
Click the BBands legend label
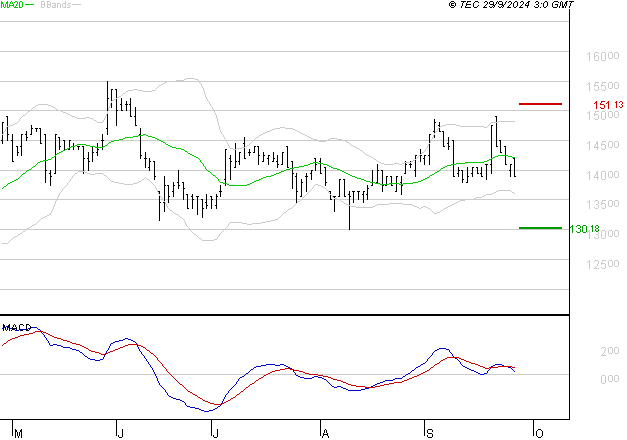[56, 5]
